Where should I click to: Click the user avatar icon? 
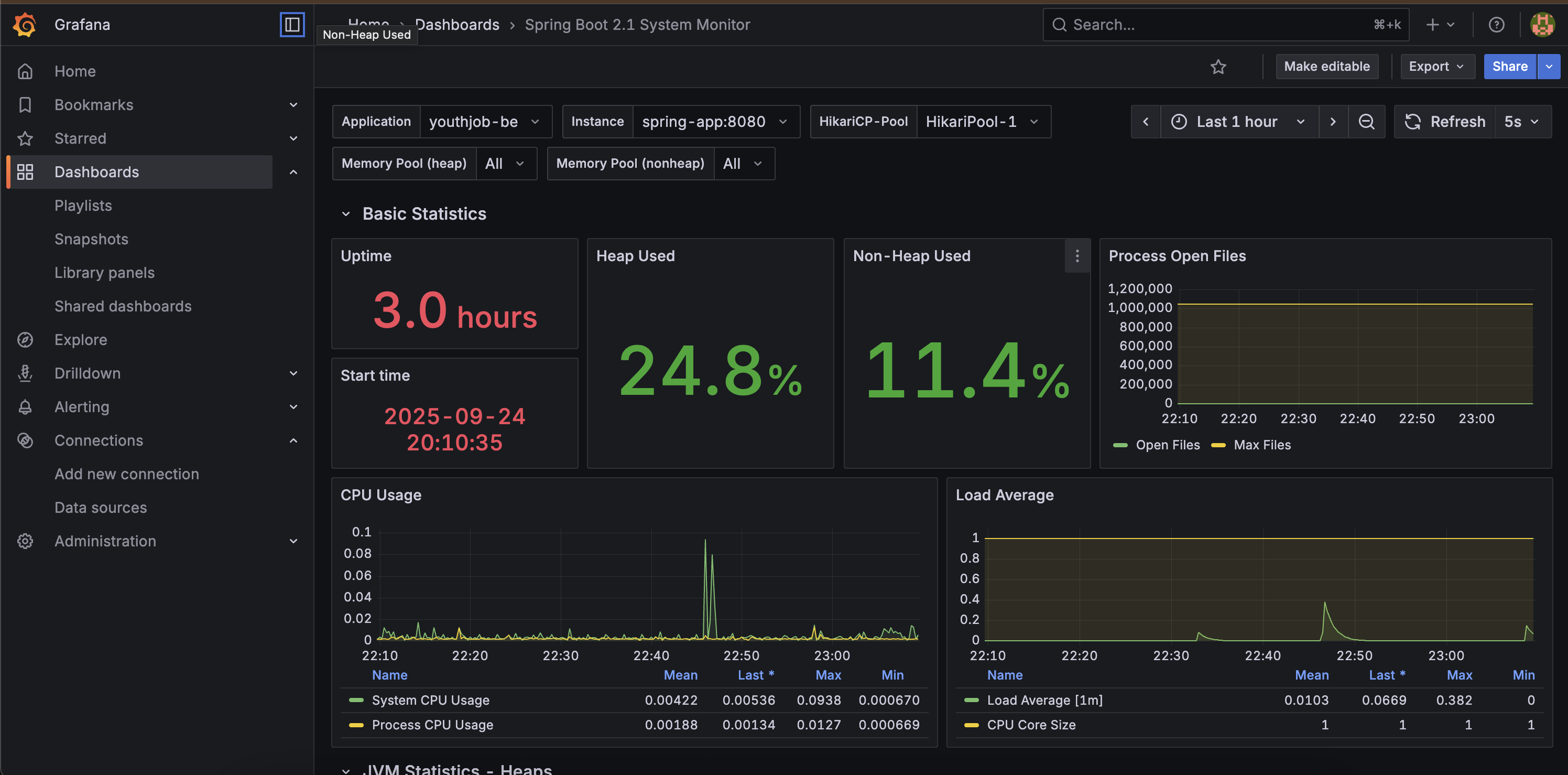(1542, 25)
